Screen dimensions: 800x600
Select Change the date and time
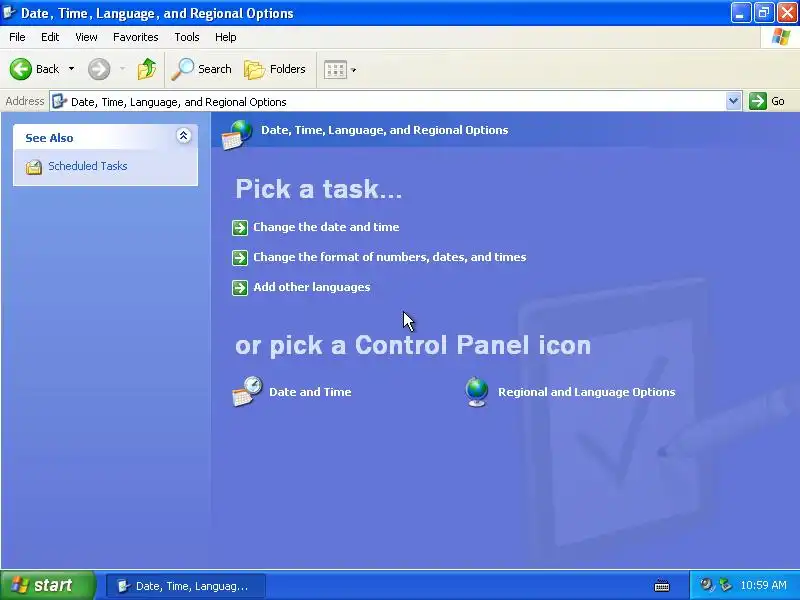tap(326, 227)
